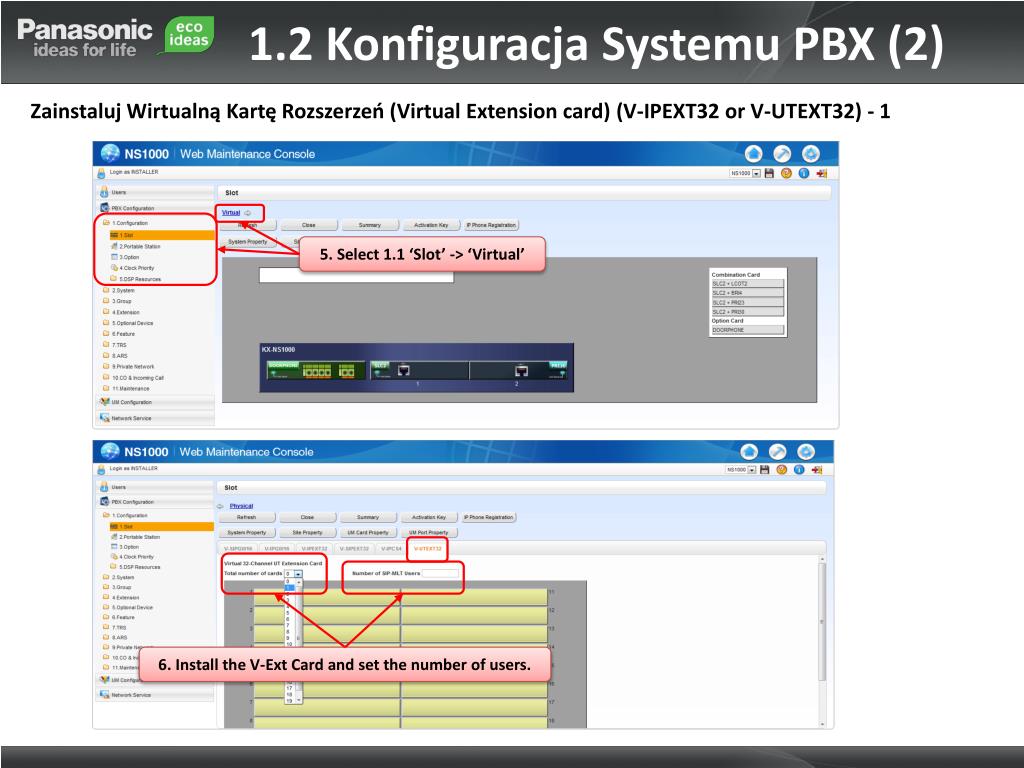The image size is (1024, 768).
Task: Click the gear icon in lower console header
Action: click(806, 451)
